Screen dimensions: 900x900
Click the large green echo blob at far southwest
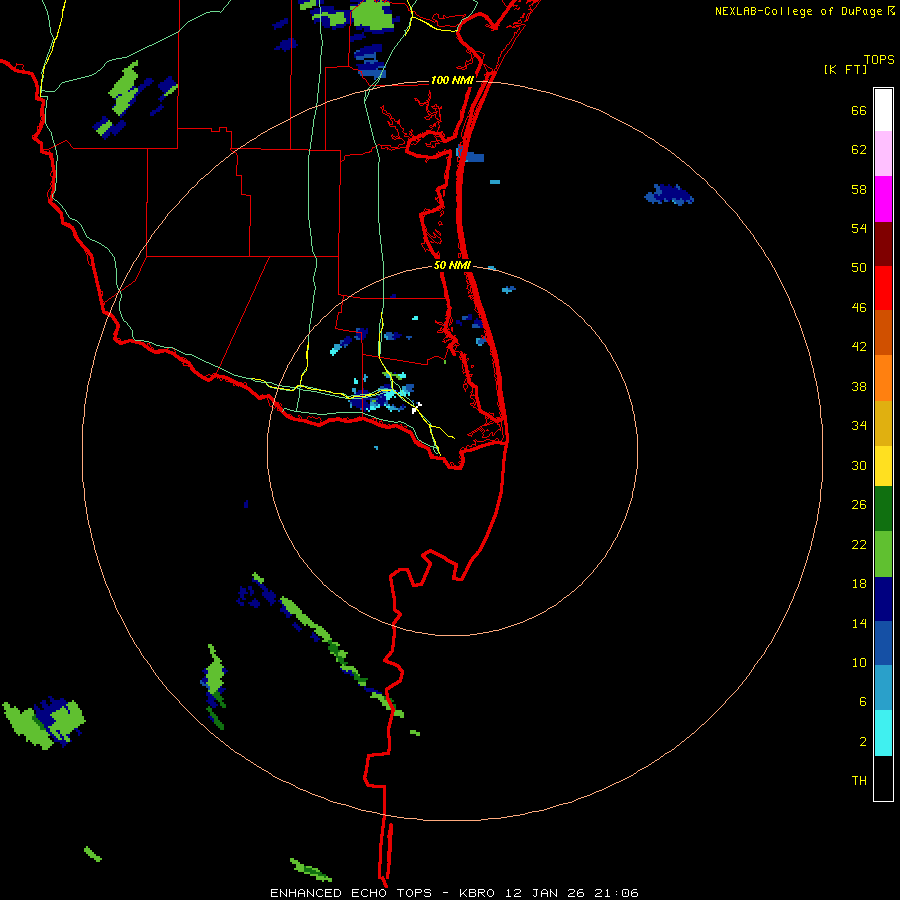click(x=44, y=723)
